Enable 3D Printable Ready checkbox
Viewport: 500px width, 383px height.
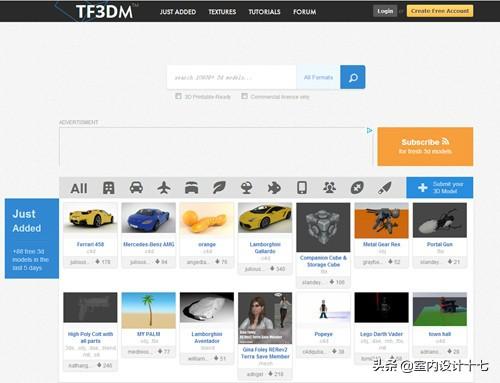coord(178,96)
